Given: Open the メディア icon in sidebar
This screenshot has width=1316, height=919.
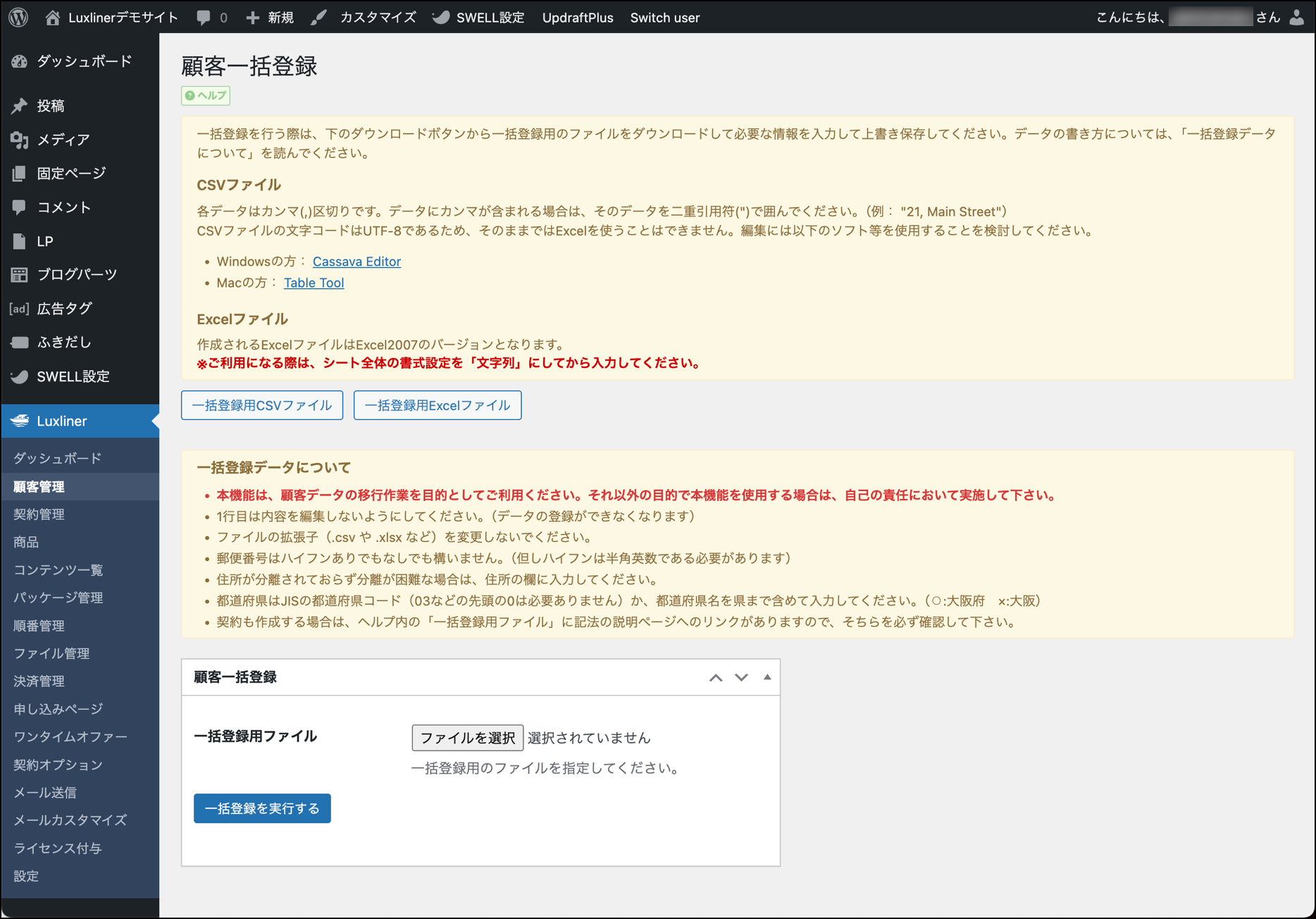Looking at the screenshot, I should tap(20, 140).
